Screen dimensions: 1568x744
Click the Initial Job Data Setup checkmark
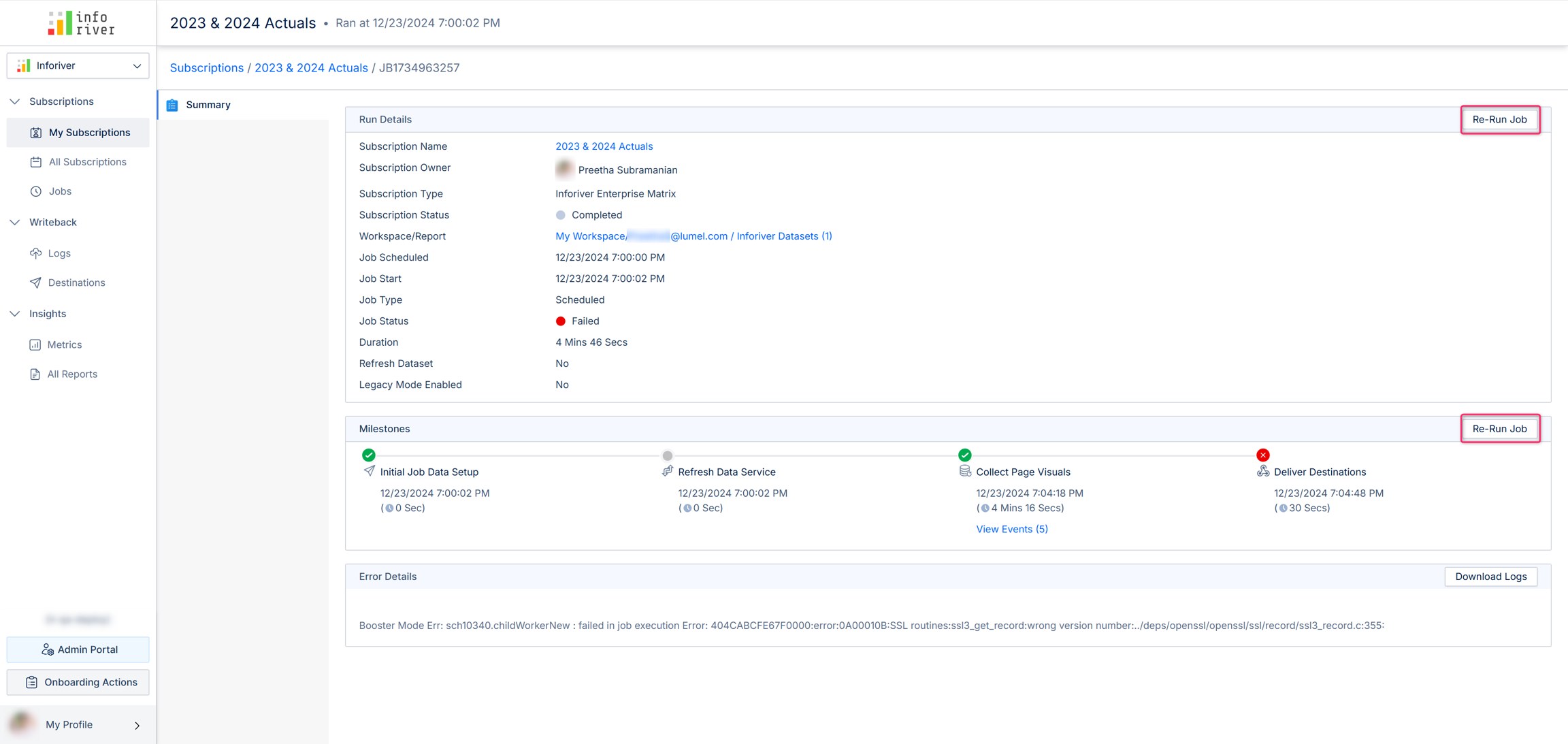[369, 455]
